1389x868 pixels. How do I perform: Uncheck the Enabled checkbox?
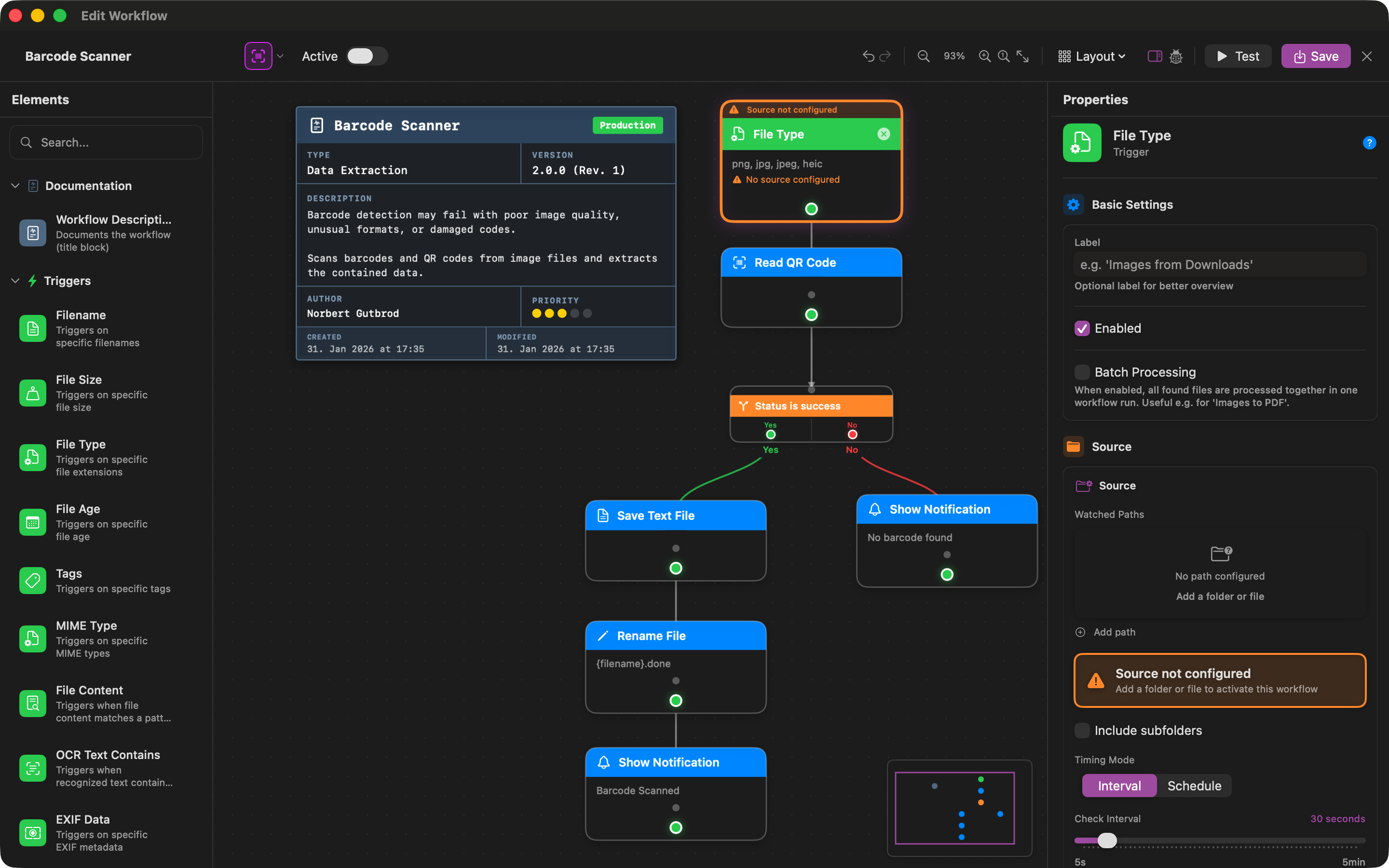[x=1082, y=328]
